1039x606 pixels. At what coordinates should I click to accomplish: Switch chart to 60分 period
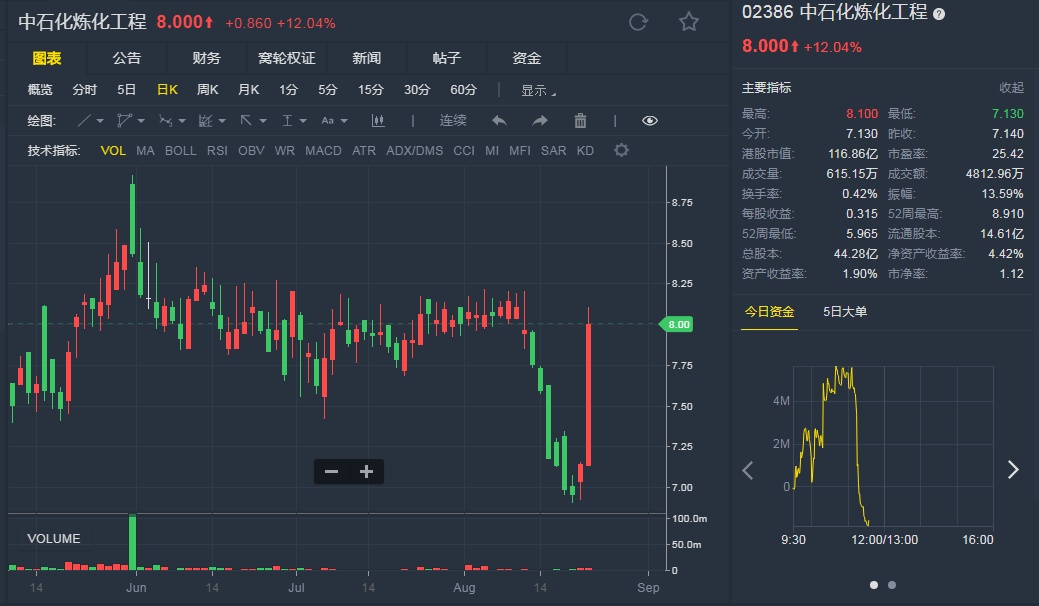coord(463,89)
